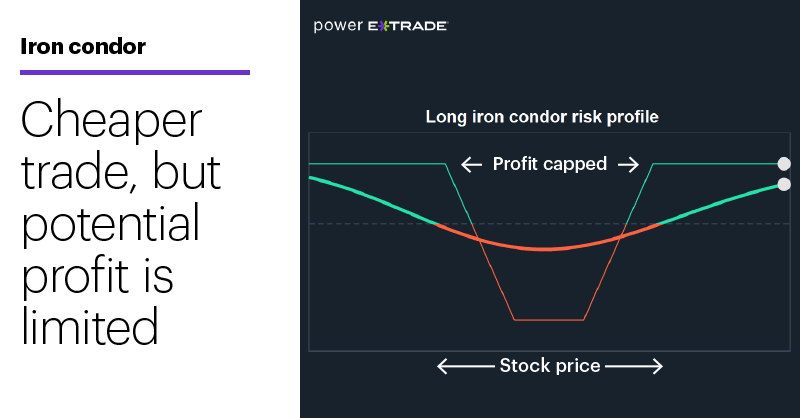
Task: Click the left arrow beside Stock price
Action: tap(466, 366)
